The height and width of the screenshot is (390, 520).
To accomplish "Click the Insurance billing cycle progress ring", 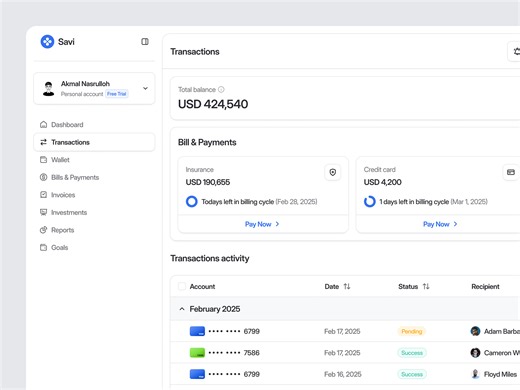I will click(192, 202).
